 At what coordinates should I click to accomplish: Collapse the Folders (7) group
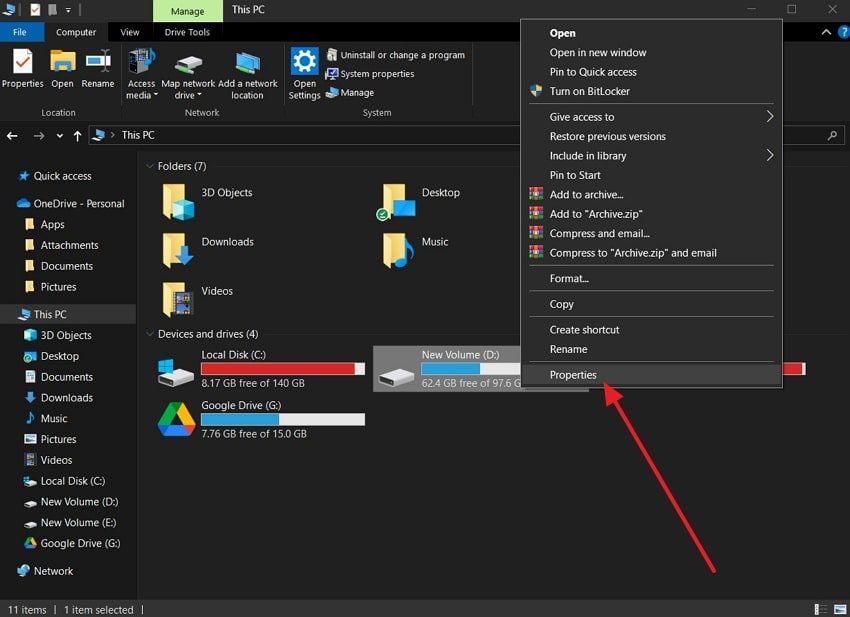coord(150,166)
